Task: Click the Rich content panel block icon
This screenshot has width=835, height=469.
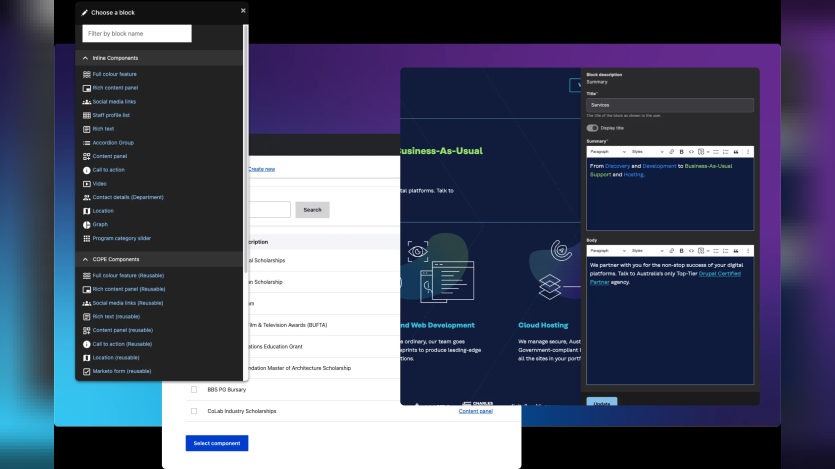Action: [86, 88]
